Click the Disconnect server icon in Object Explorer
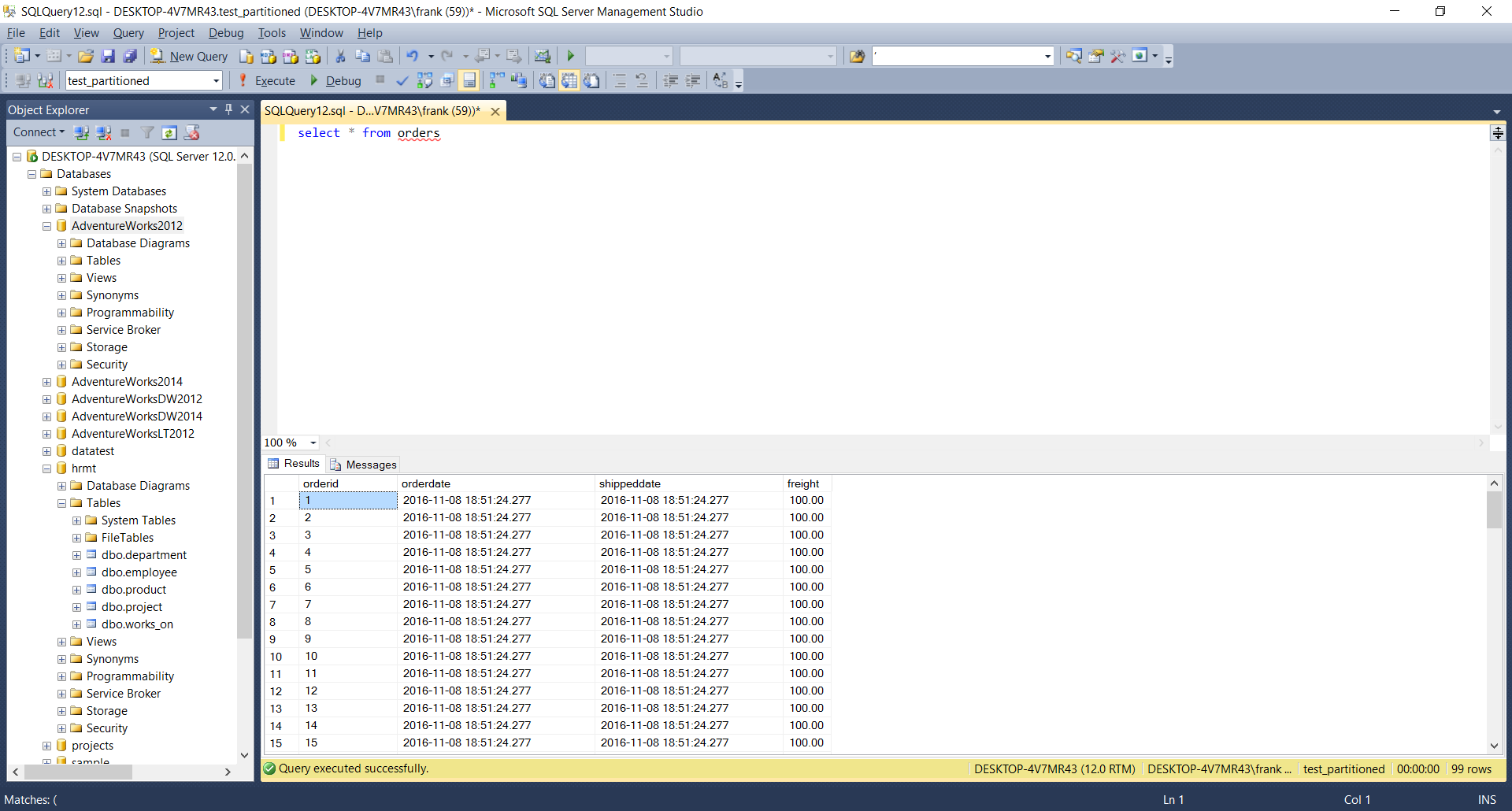Viewport: 1512px width, 811px height. [103, 132]
